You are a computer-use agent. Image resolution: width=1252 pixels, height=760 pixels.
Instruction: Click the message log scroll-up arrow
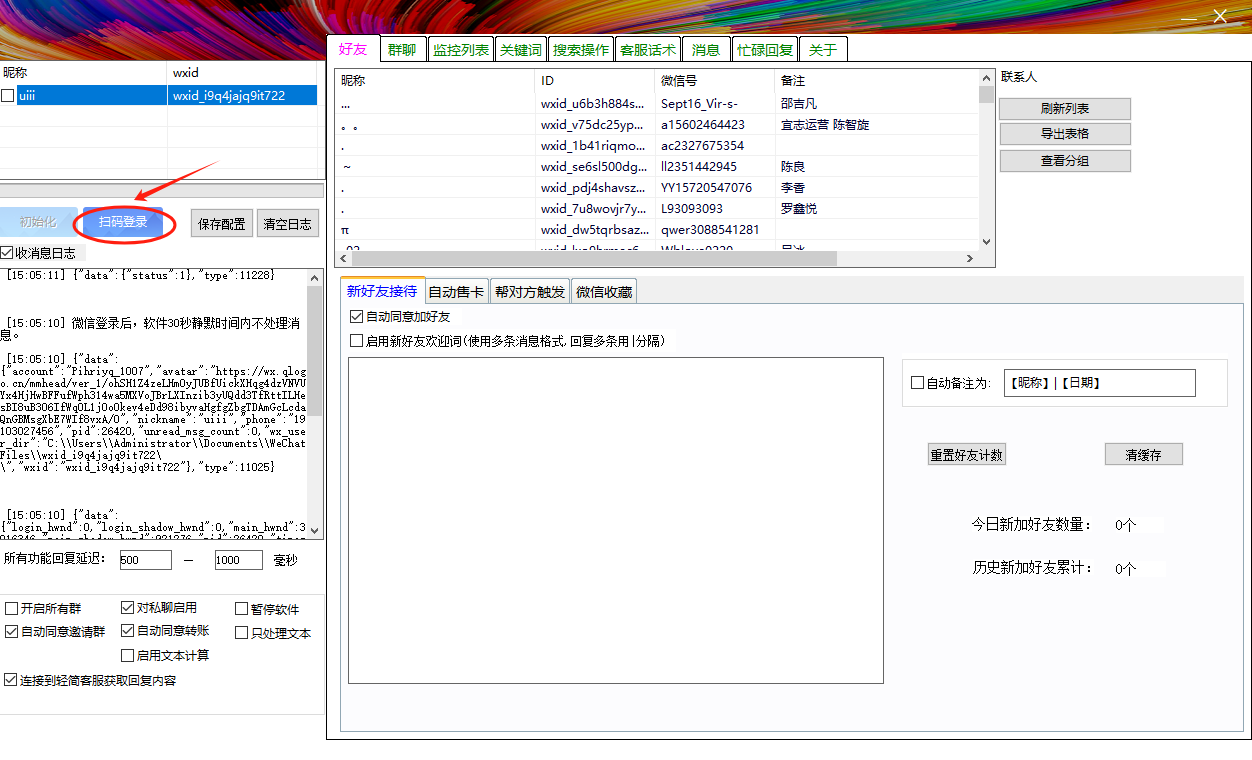315,277
